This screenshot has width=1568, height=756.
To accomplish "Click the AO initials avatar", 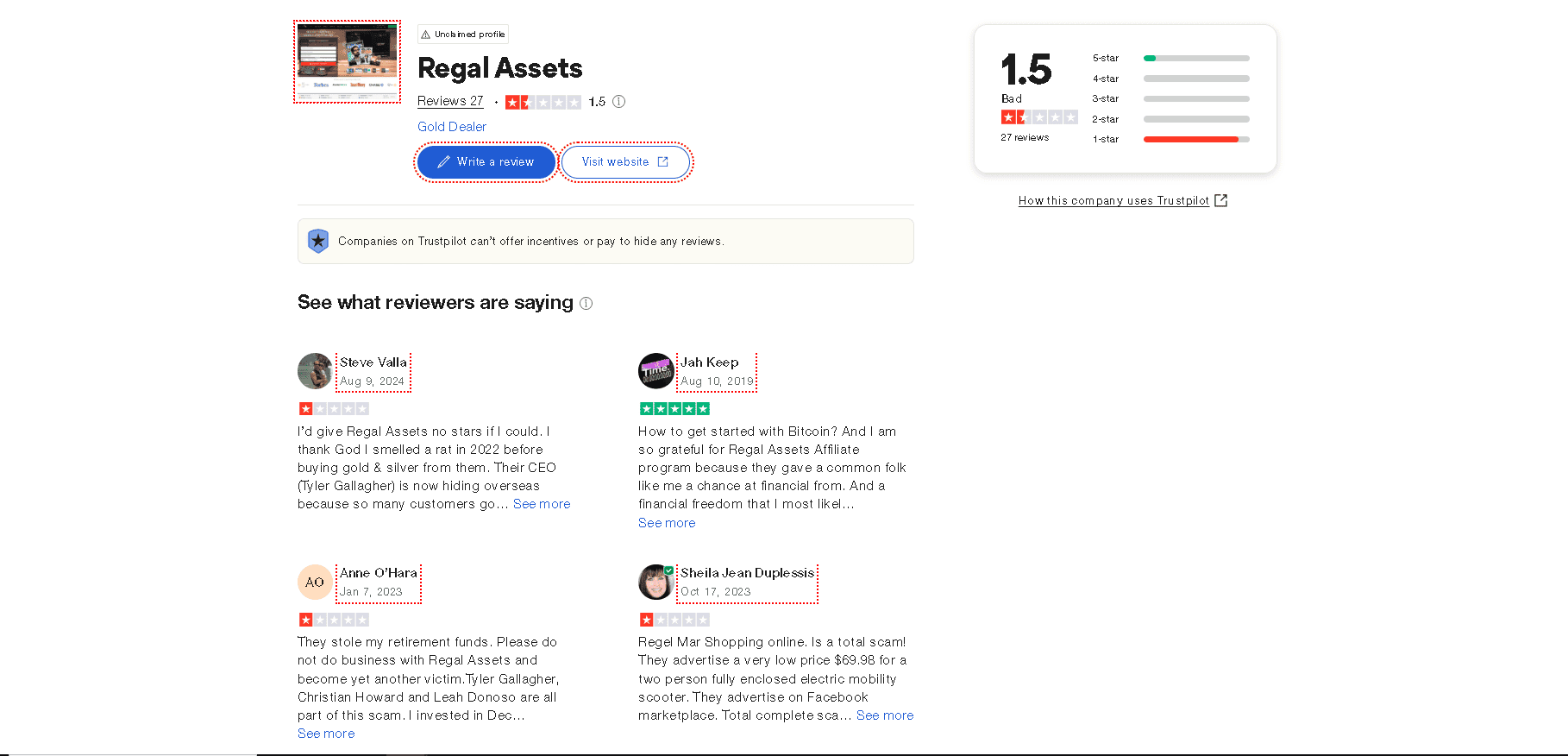I will click(315, 582).
